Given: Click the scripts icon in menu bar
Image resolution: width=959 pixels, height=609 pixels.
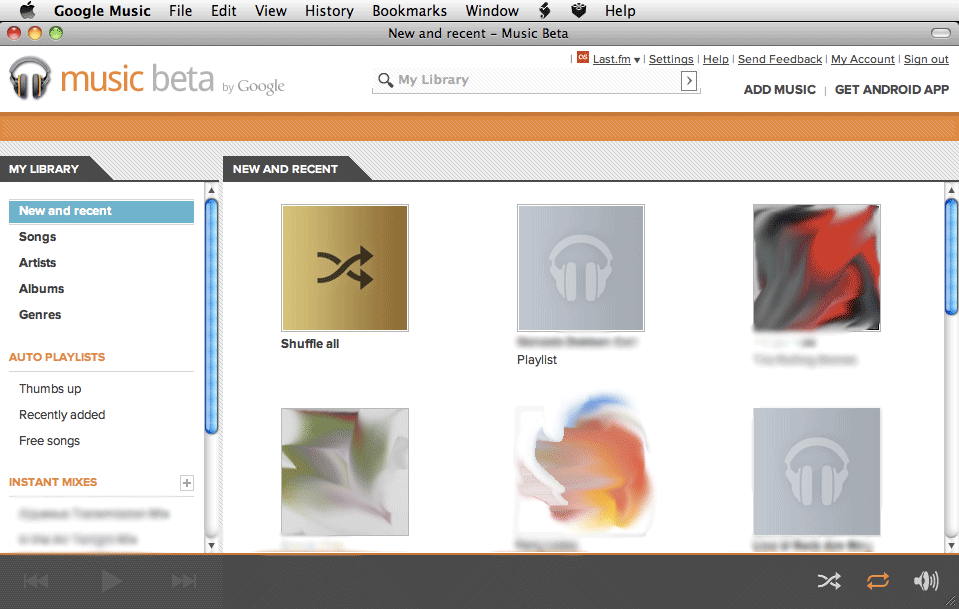Looking at the screenshot, I should tap(544, 10).
